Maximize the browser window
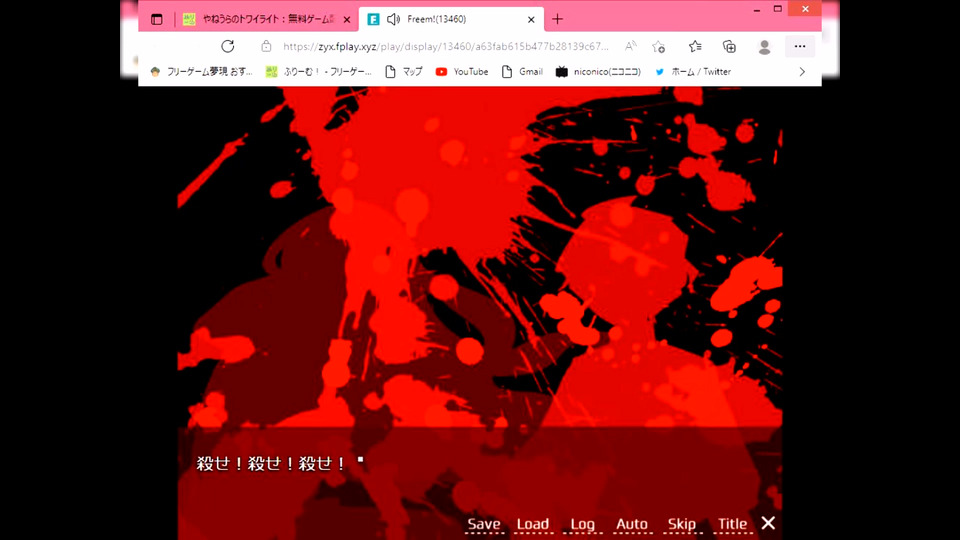This screenshot has width=960, height=540. pos(778,9)
